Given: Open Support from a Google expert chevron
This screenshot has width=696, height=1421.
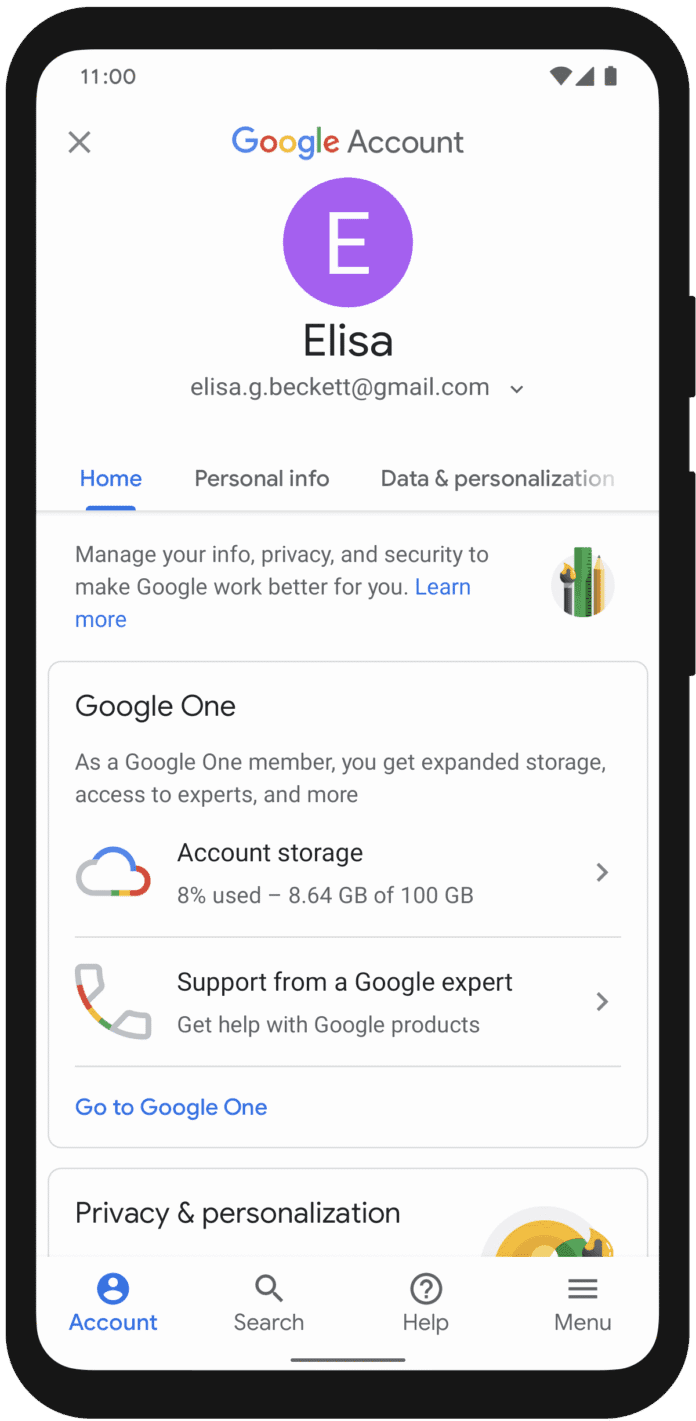Looking at the screenshot, I should [602, 1002].
